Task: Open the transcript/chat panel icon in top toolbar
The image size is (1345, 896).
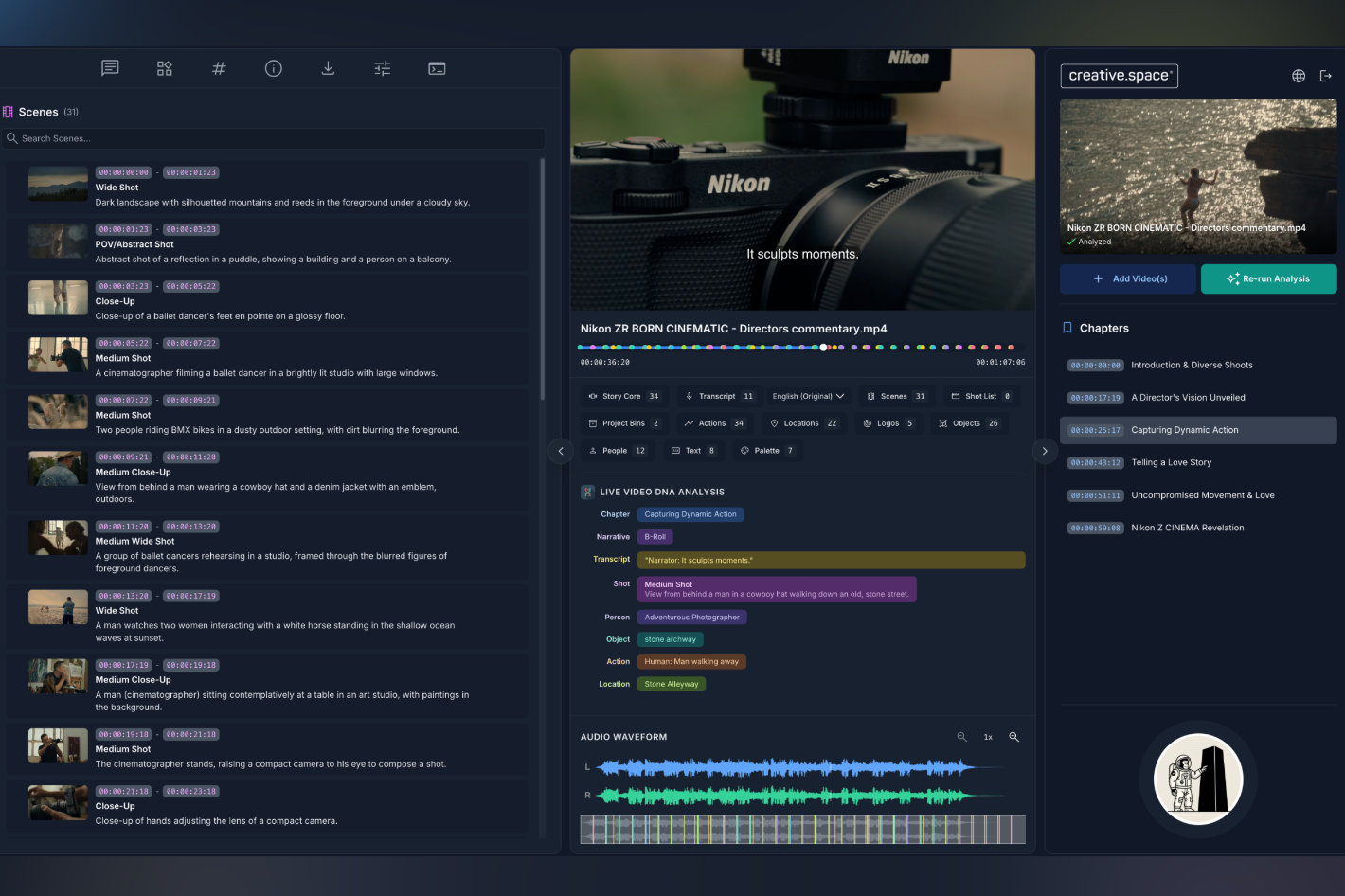Action: (110, 68)
